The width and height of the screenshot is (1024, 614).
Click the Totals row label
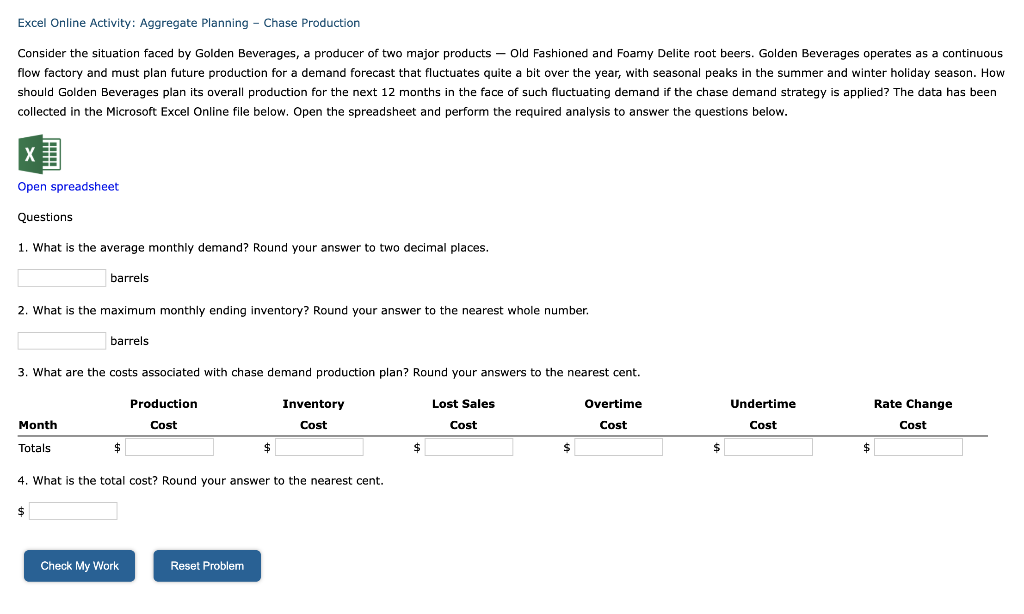point(37,447)
